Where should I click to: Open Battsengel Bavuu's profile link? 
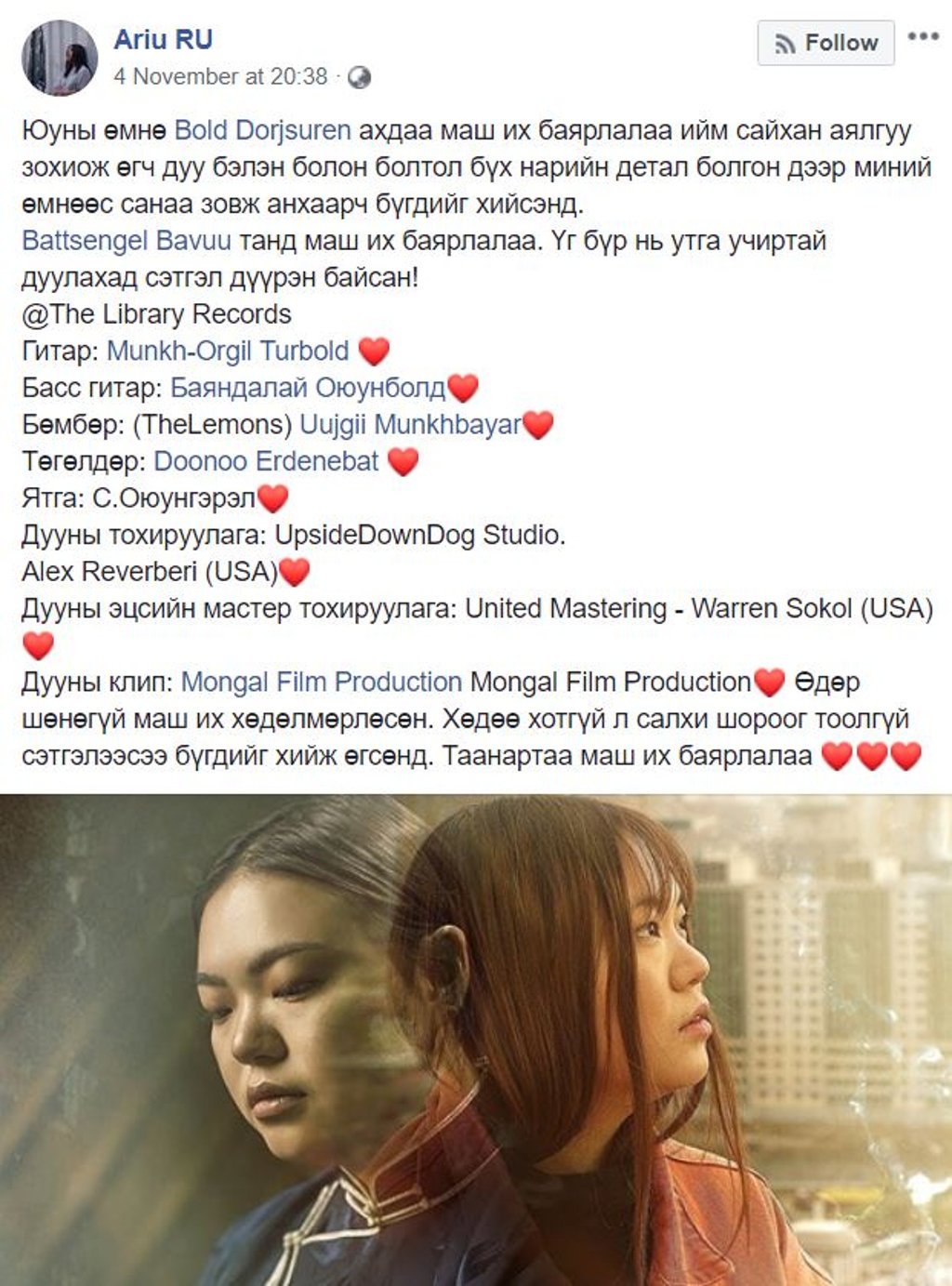coord(126,241)
